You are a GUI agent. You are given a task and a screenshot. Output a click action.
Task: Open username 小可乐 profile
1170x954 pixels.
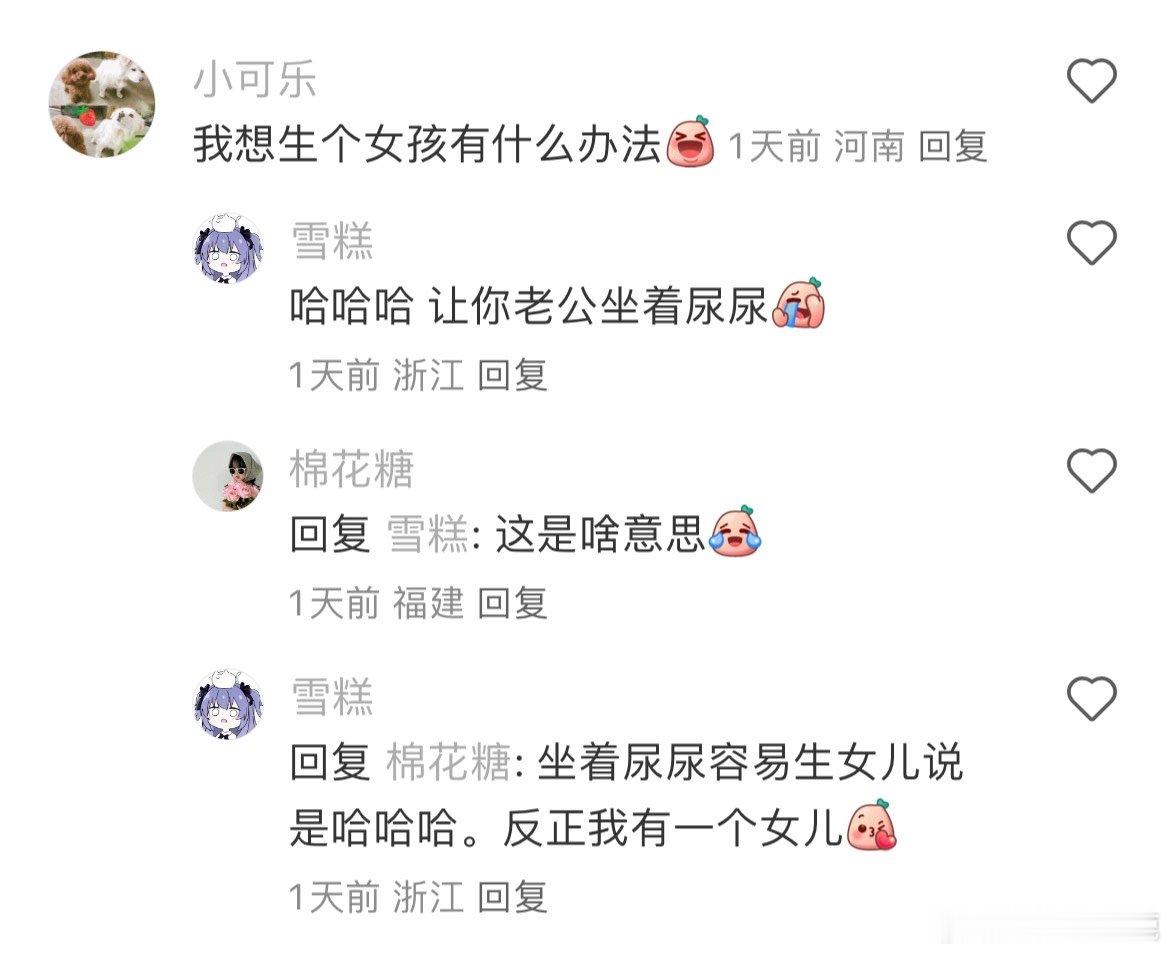pos(255,79)
